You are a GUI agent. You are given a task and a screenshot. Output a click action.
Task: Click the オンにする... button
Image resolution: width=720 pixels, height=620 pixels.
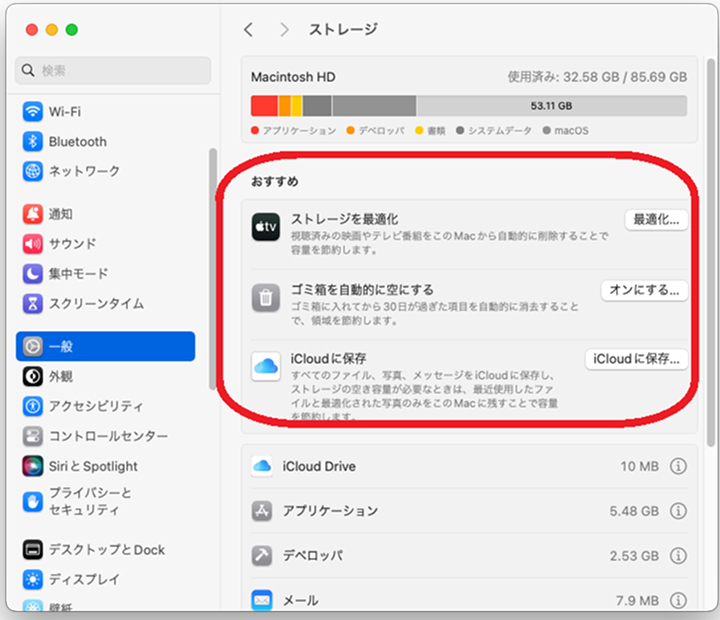pos(644,290)
